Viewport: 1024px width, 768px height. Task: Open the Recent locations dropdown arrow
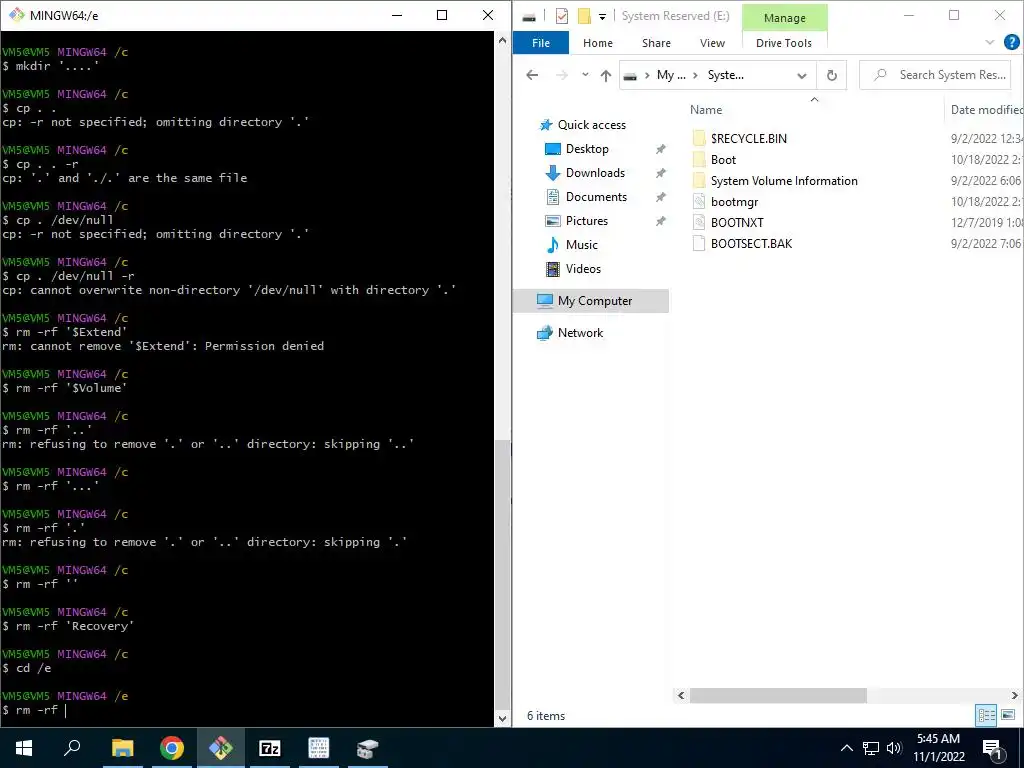click(585, 75)
